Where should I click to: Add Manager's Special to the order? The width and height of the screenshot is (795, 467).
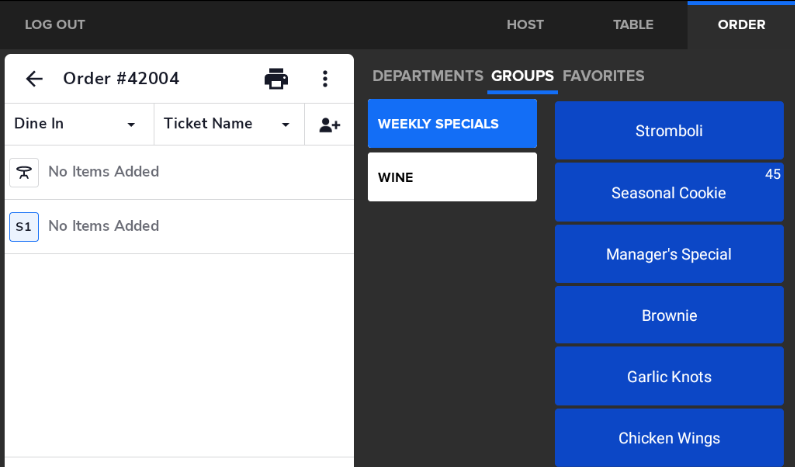pos(669,254)
